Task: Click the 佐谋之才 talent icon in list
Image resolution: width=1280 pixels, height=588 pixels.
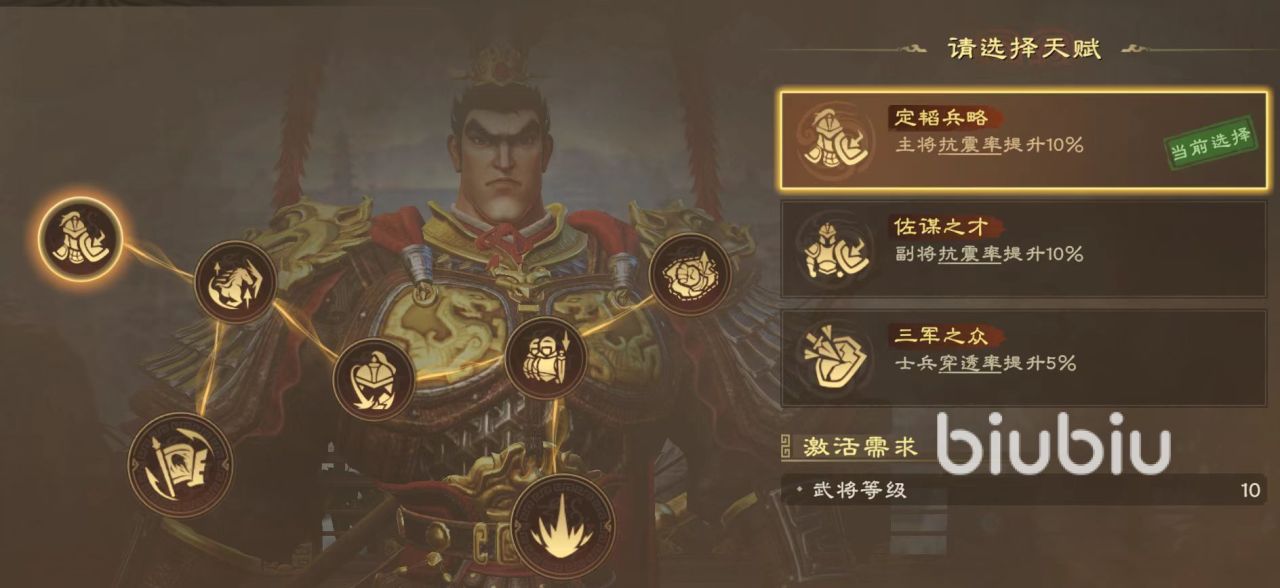Action: coord(835,248)
